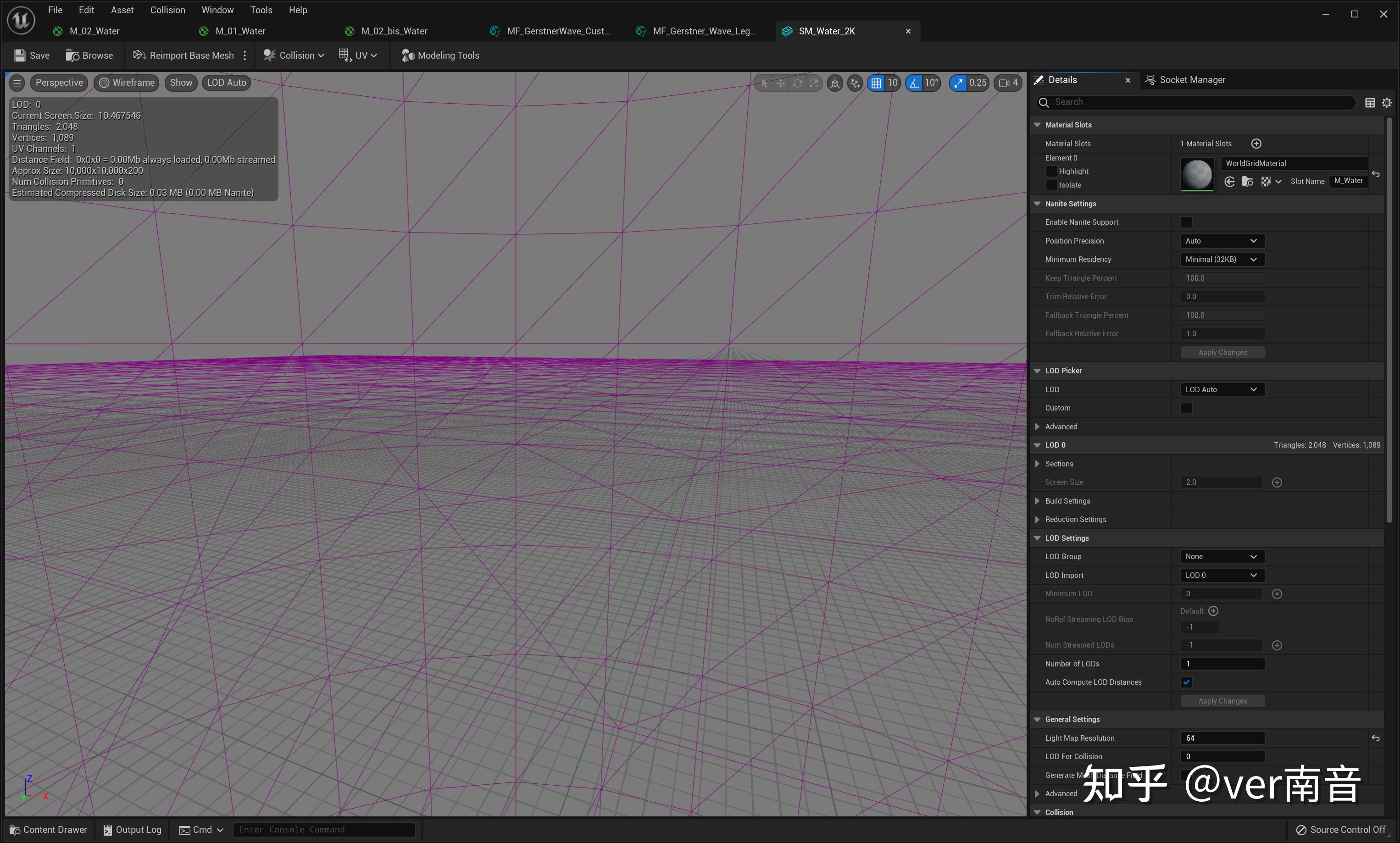The height and width of the screenshot is (843, 1400).
Task: Toggle rotation snap angle icon
Action: pyautogui.click(x=914, y=83)
